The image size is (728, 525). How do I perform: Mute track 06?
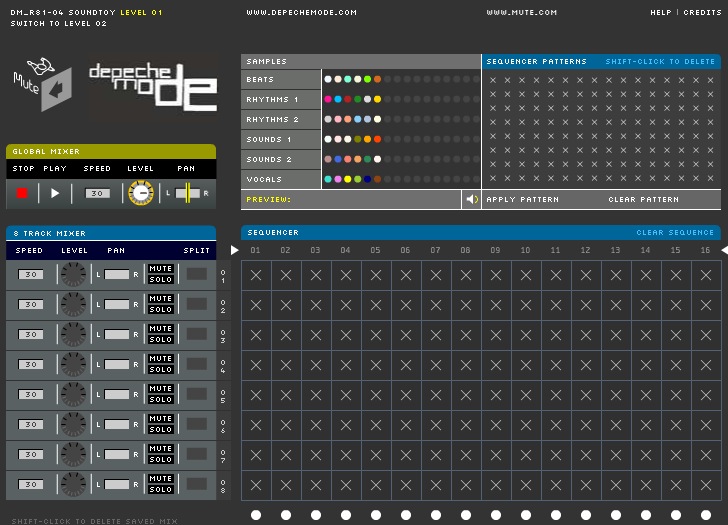point(161,419)
